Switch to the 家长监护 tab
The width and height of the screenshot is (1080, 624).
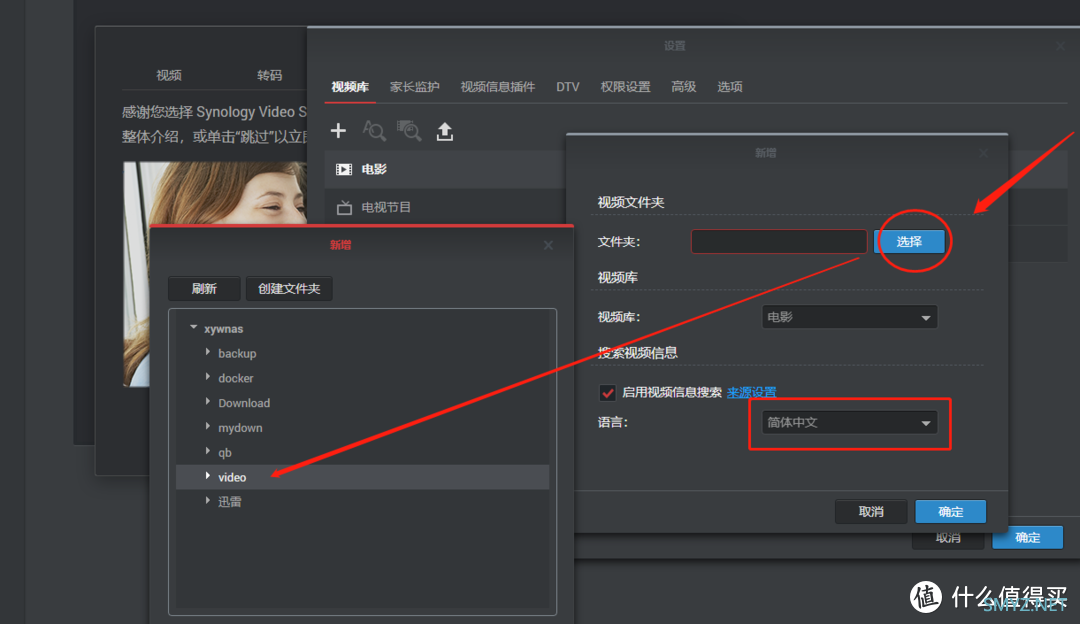pyautogui.click(x=414, y=87)
